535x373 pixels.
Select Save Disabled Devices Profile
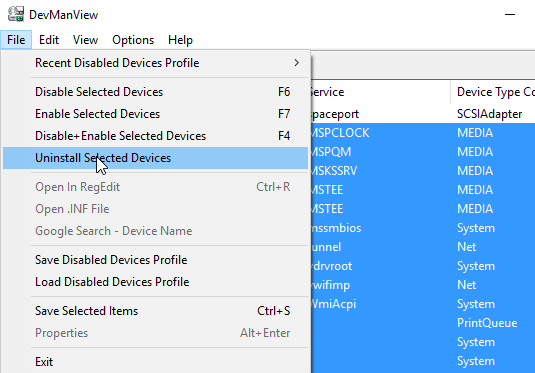coord(155,260)
